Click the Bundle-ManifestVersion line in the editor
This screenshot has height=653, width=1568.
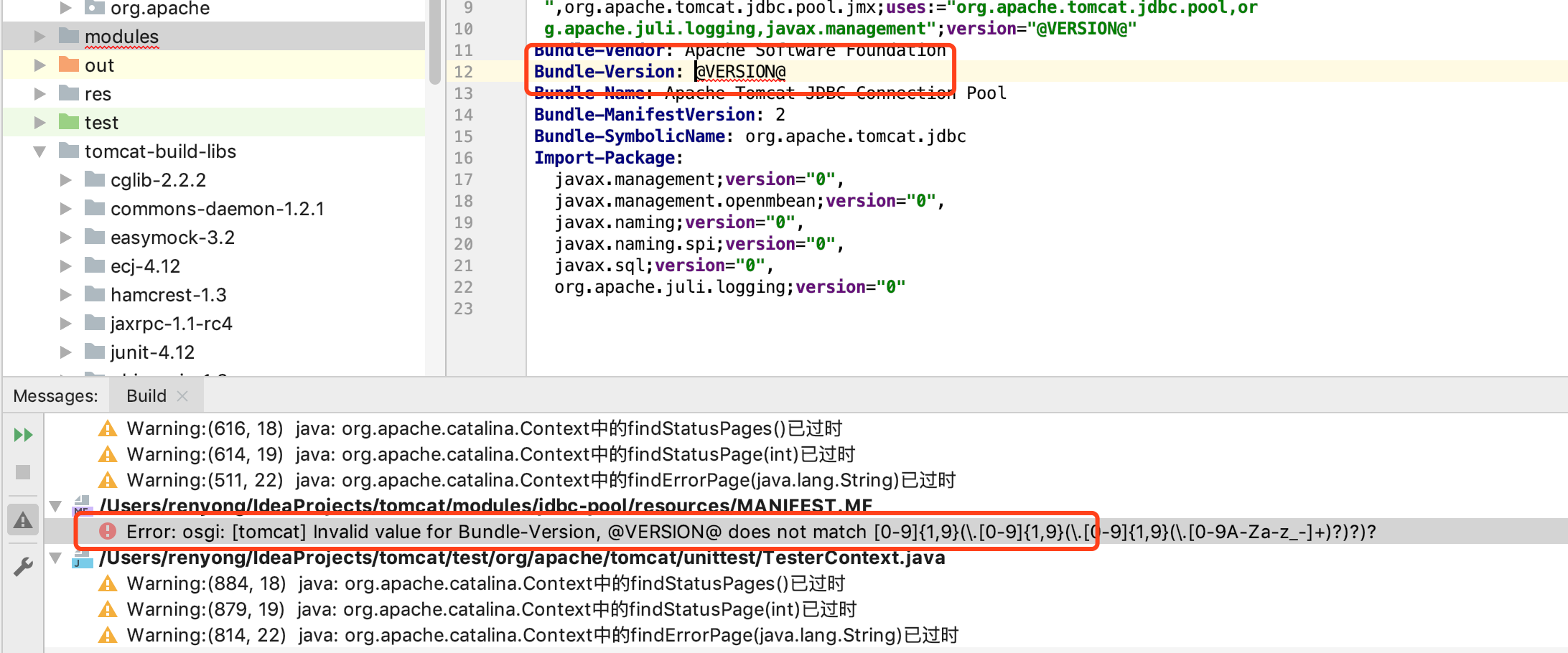[x=660, y=115]
